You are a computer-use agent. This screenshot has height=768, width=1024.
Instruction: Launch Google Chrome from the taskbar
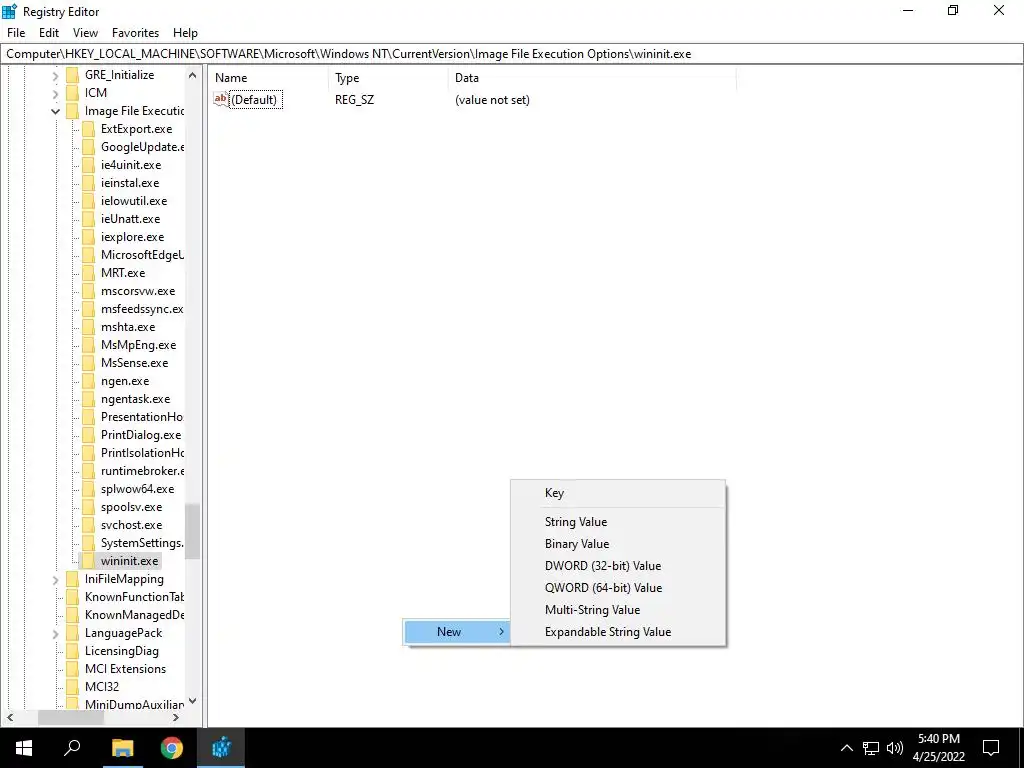coord(172,748)
